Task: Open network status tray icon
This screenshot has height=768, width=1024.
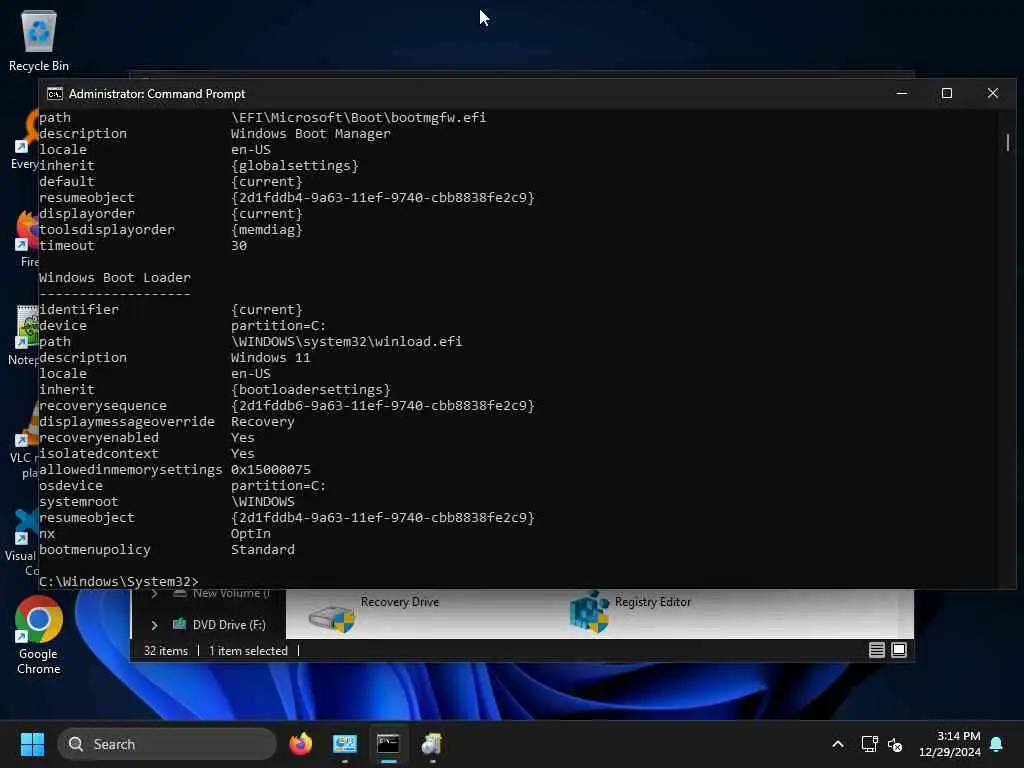Action: coord(869,744)
